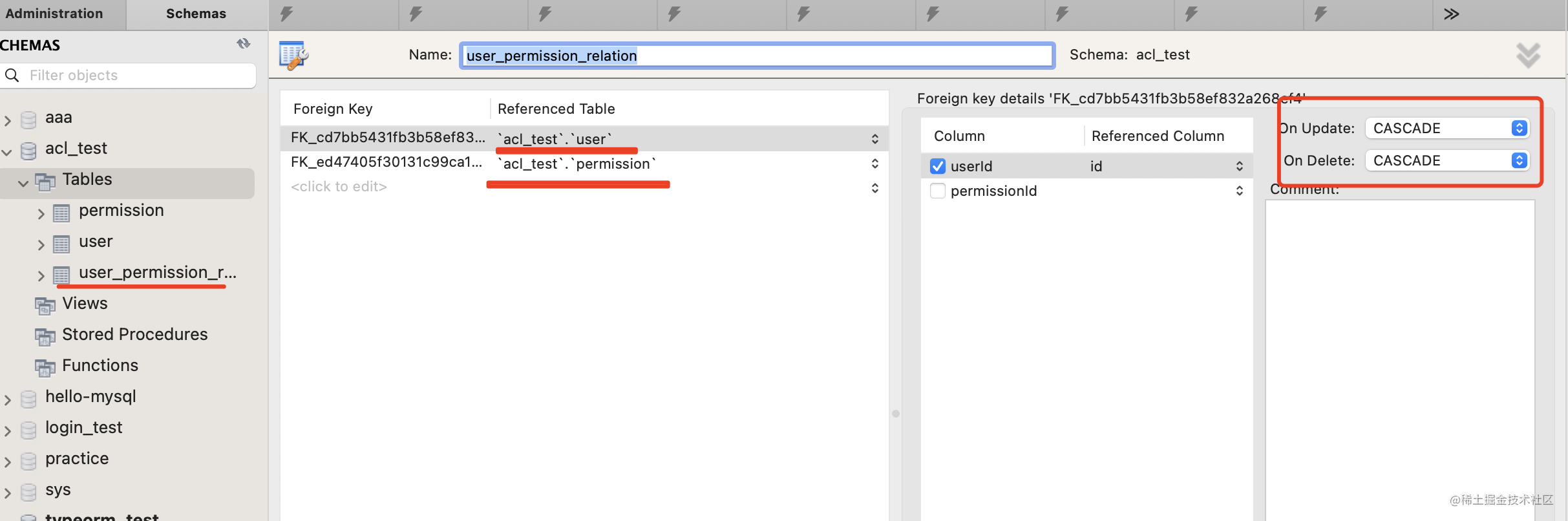Uncheck the userId column checkbox
This screenshot has height=521, width=1568.
pos(938,166)
